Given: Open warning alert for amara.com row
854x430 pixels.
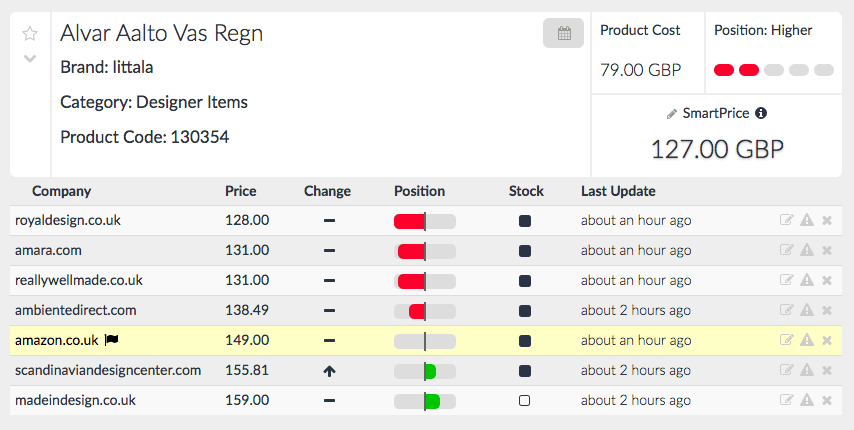Looking at the screenshot, I should 807,251.
